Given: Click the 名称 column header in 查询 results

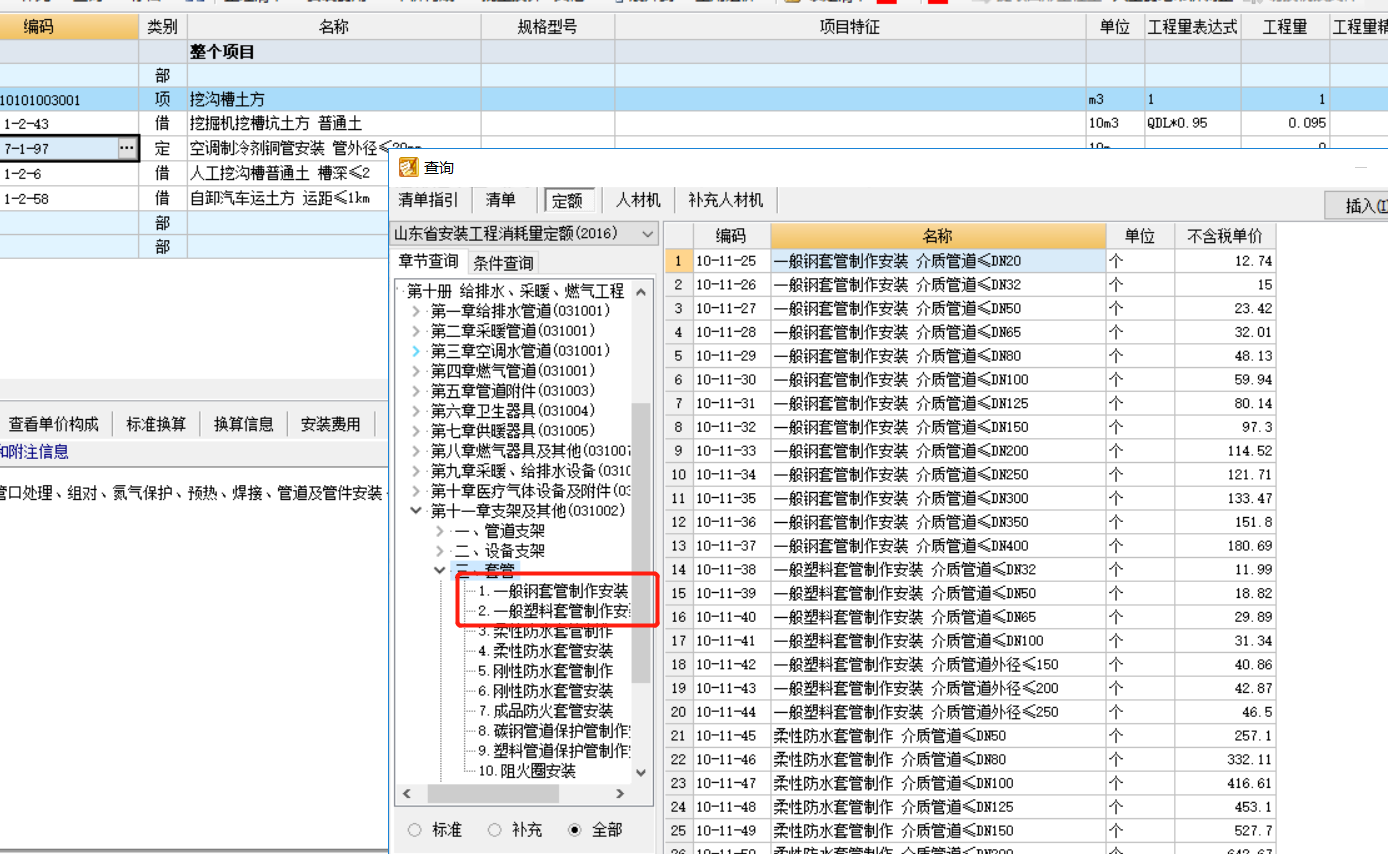Looking at the screenshot, I should [x=937, y=237].
